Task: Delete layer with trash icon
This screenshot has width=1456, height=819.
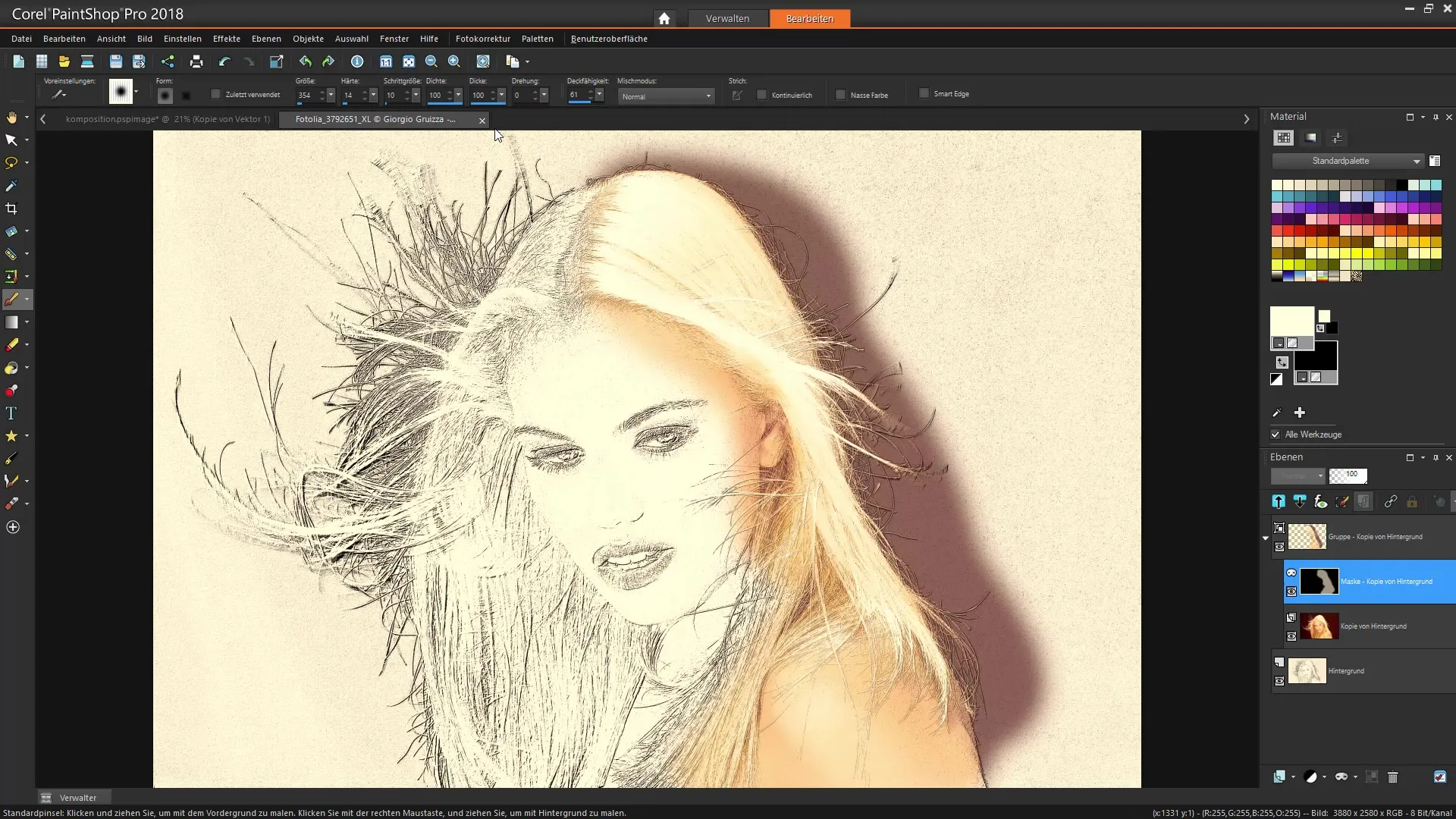Action: [x=1392, y=777]
